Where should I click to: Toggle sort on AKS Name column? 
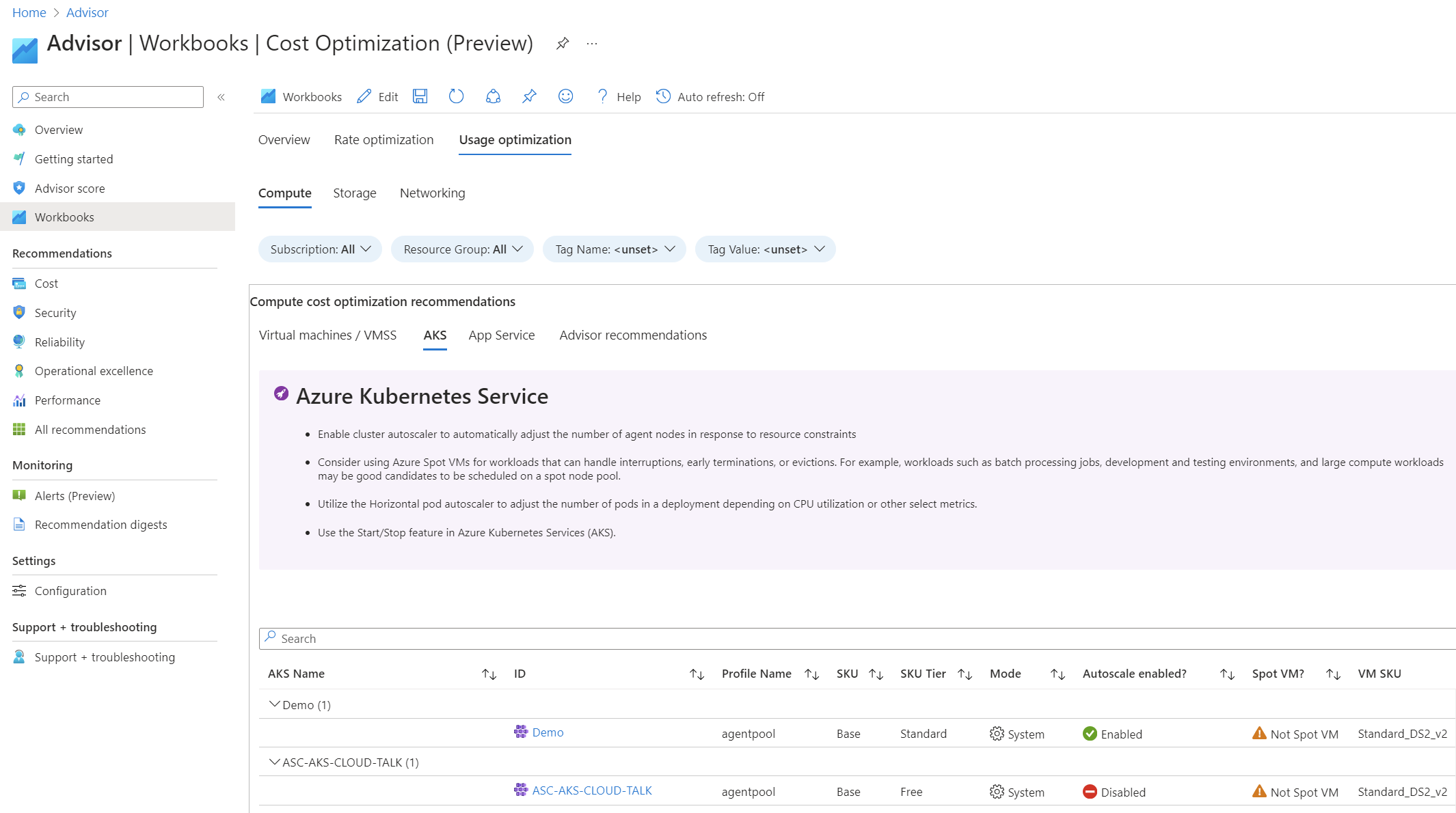tap(489, 674)
